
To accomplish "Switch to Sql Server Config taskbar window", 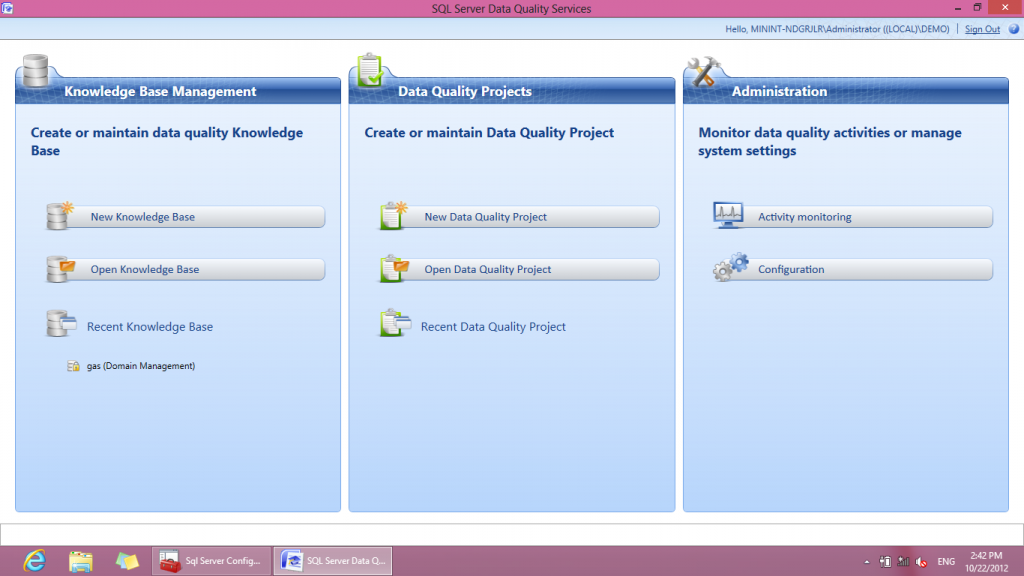I will pos(212,561).
